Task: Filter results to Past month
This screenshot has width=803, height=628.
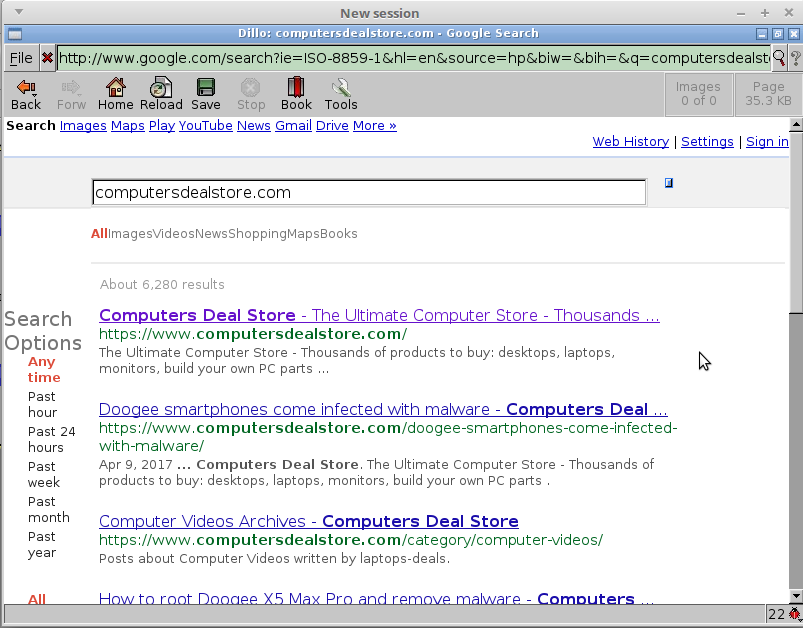Action: coord(49,510)
